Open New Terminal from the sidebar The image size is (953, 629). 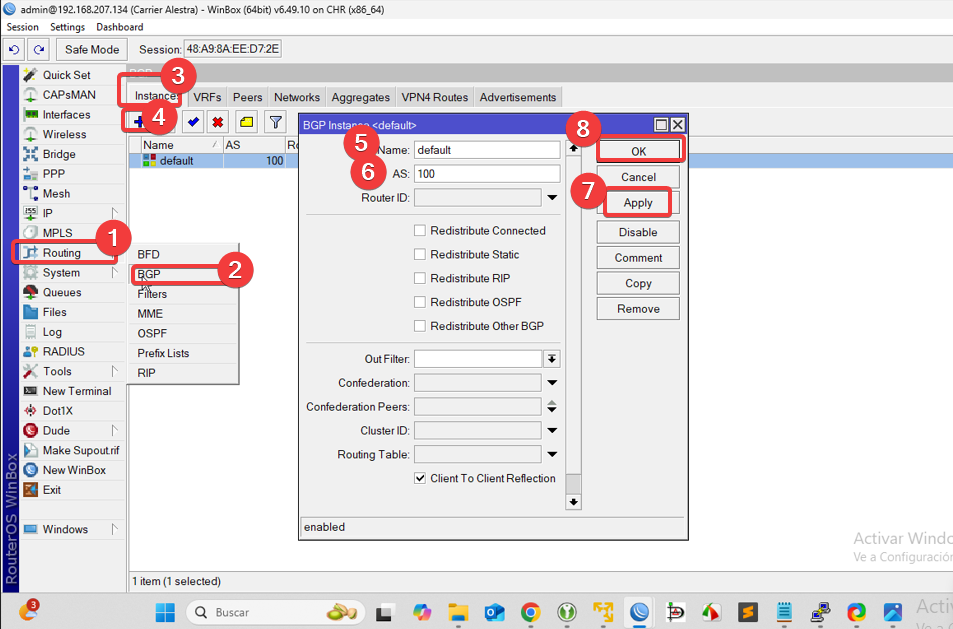tap(76, 391)
